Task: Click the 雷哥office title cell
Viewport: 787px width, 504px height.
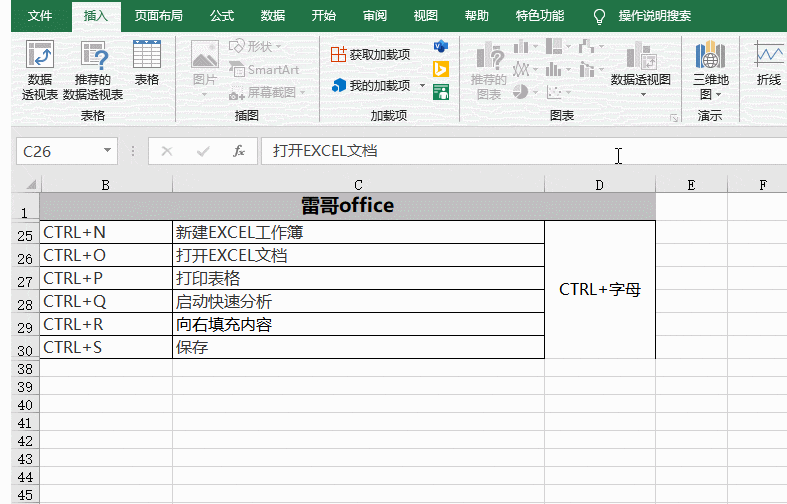Action: coord(347,206)
